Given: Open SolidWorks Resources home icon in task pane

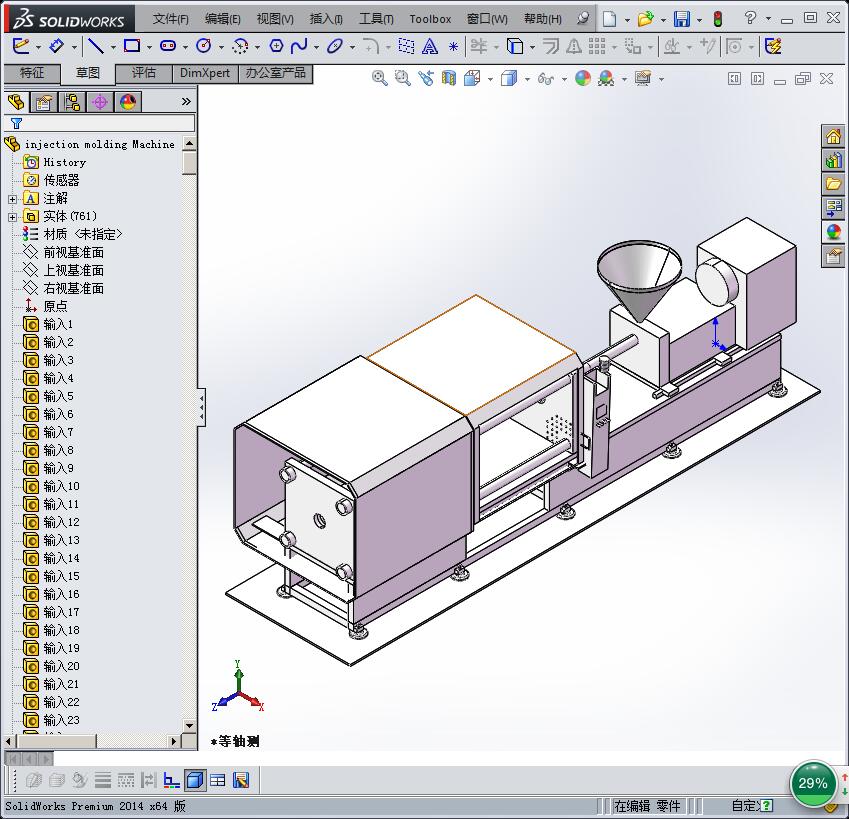Looking at the screenshot, I should point(833,137).
